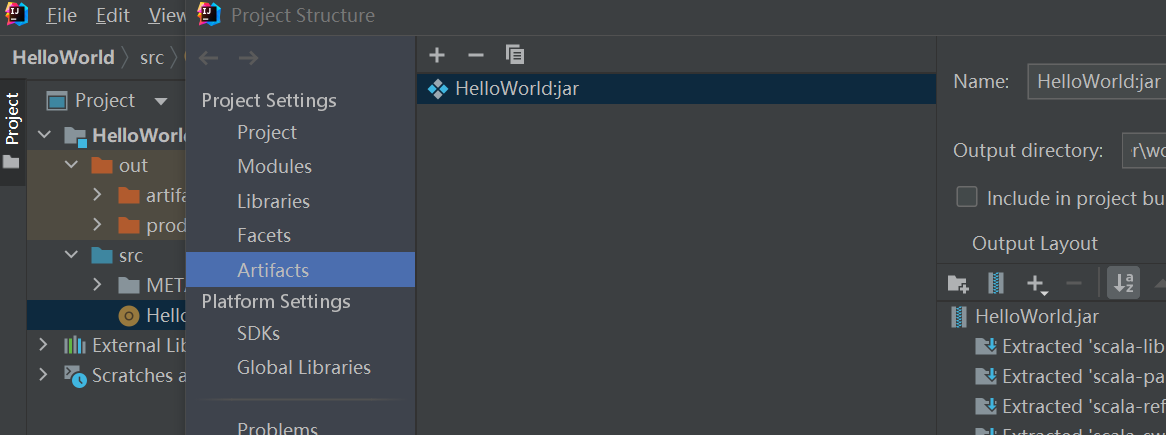Screen dimensions: 1166x435
Task: Open the View menu
Action: (167, 15)
